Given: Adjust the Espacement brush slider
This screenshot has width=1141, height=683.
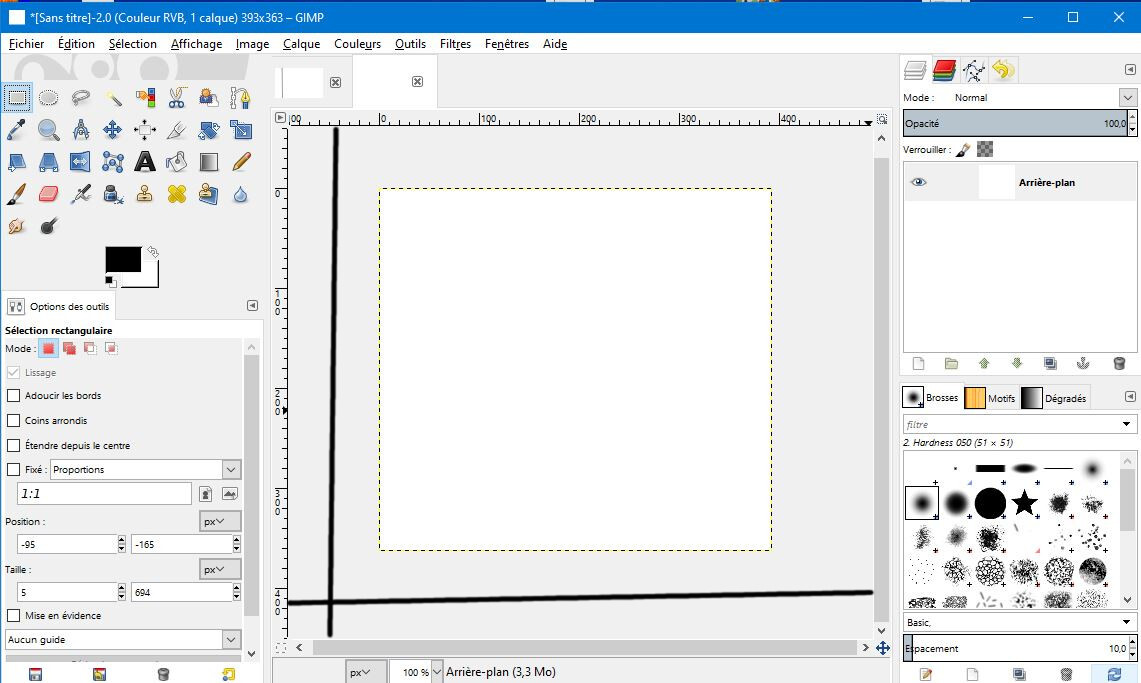Looking at the screenshot, I should (1016, 648).
